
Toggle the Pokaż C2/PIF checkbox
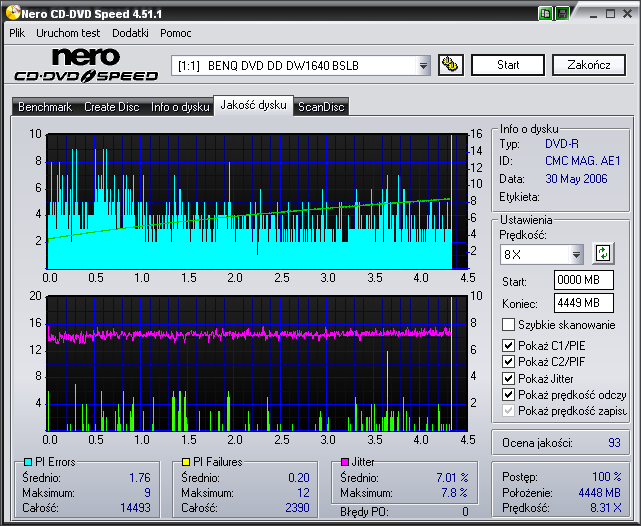click(508, 361)
